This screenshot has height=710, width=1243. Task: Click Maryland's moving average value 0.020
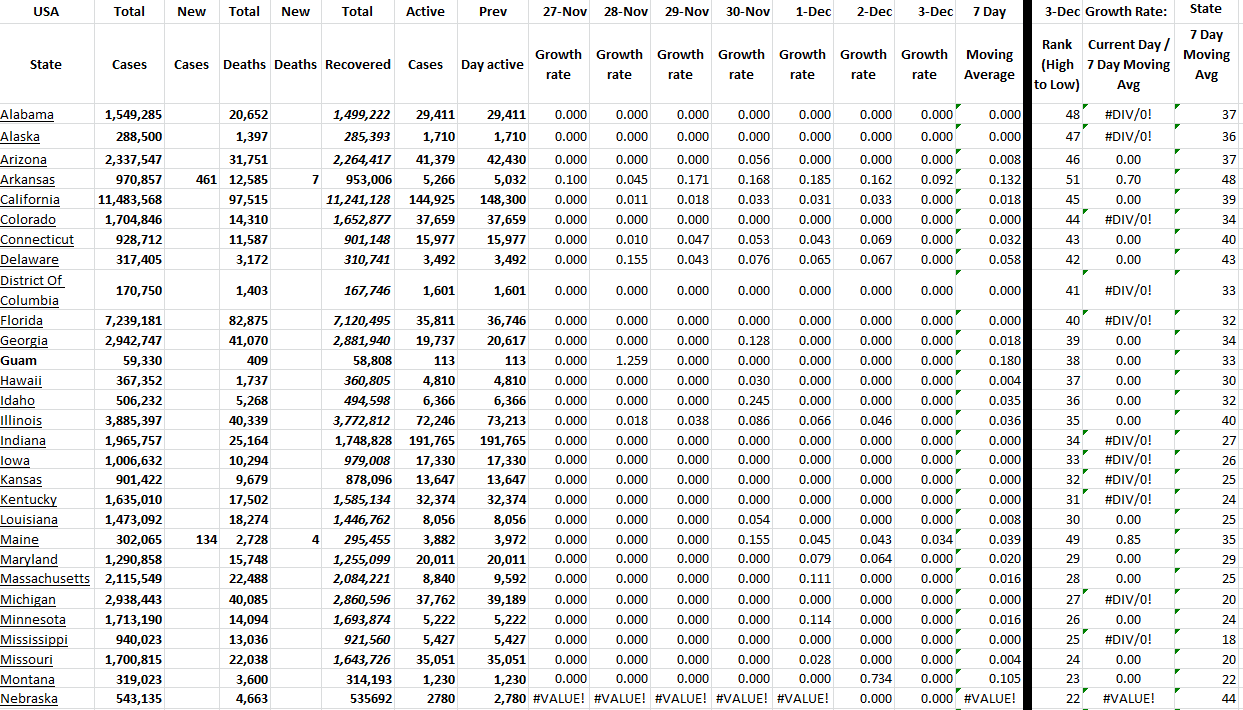click(1005, 559)
